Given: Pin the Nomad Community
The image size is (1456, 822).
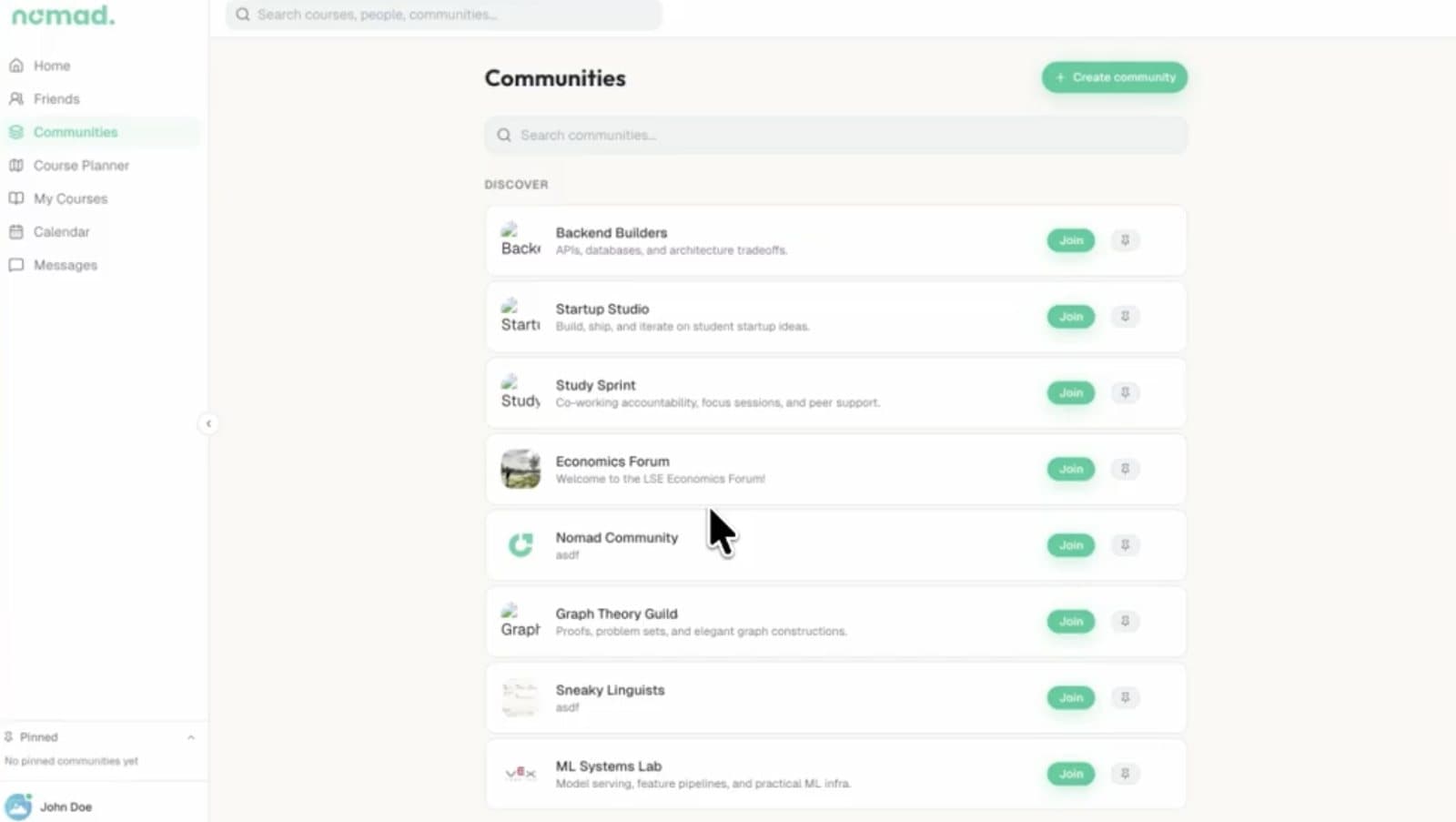Looking at the screenshot, I should [1125, 545].
